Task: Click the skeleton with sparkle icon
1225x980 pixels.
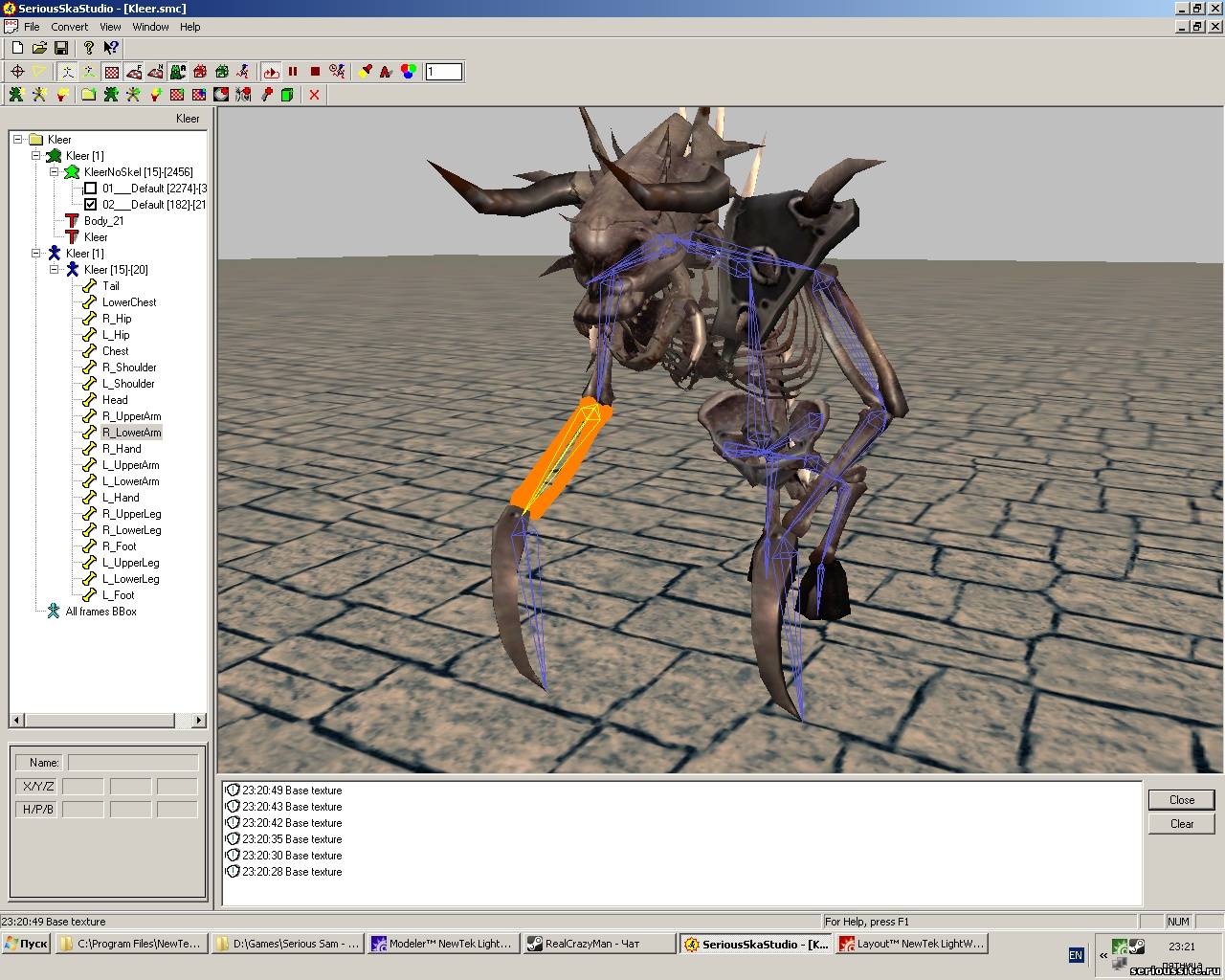Action: coord(38,95)
